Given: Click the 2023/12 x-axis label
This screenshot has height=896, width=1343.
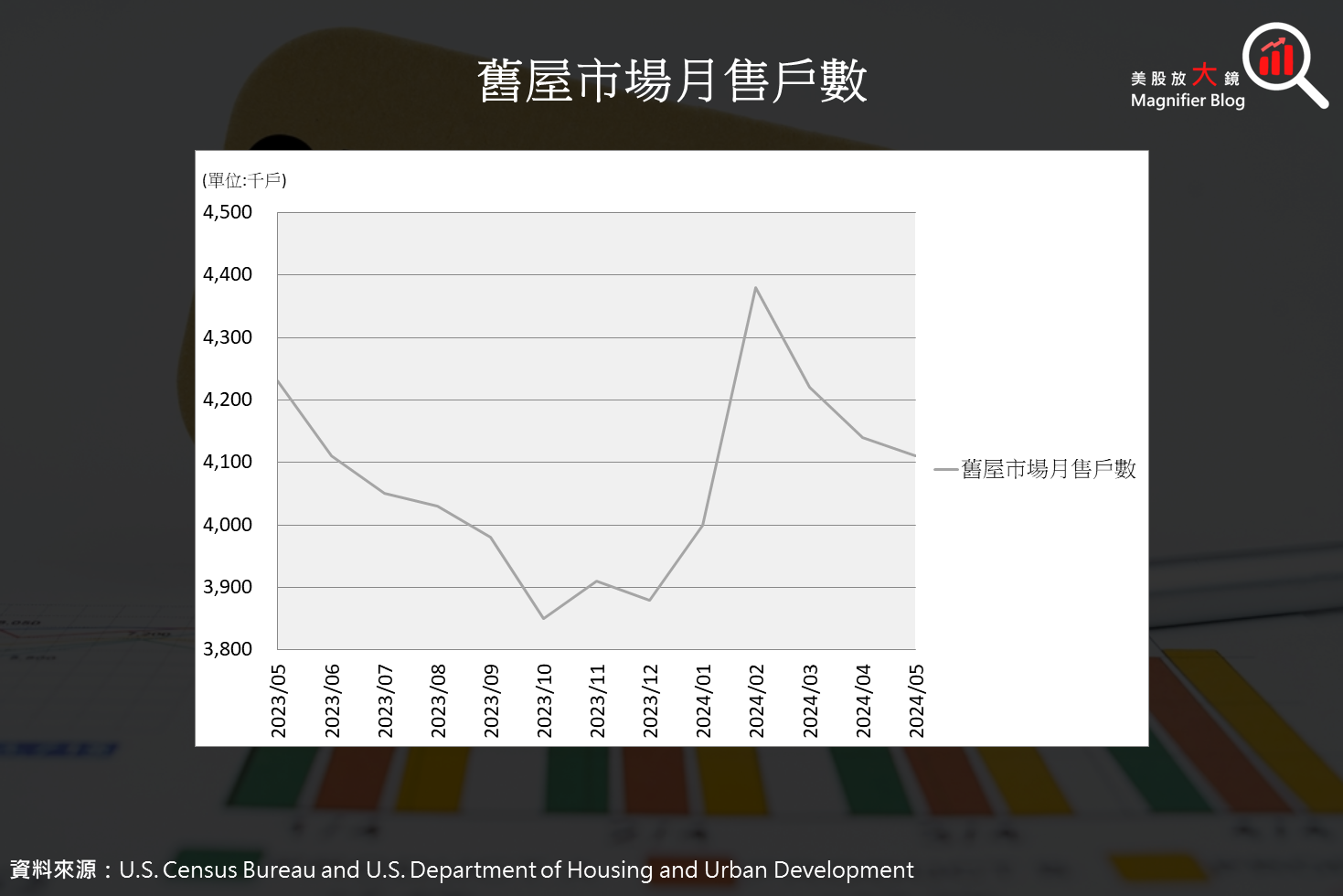Looking at the screenshot, I should pyautogui.click(x=650, y=700).
